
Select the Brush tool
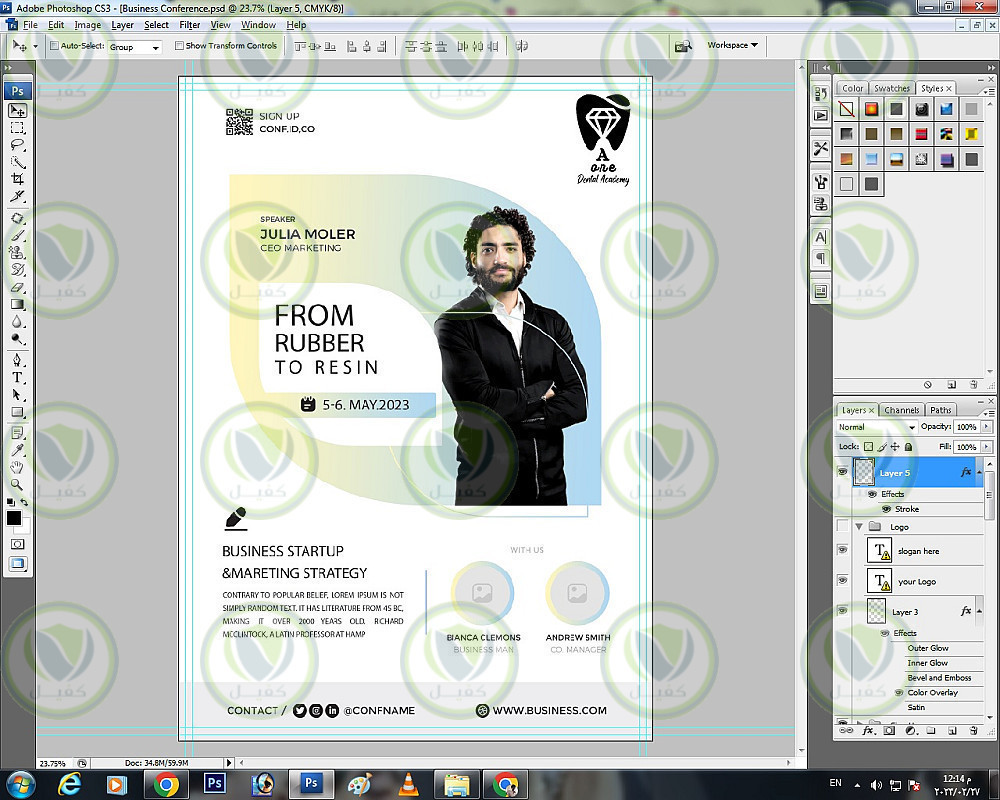[17, 236]
